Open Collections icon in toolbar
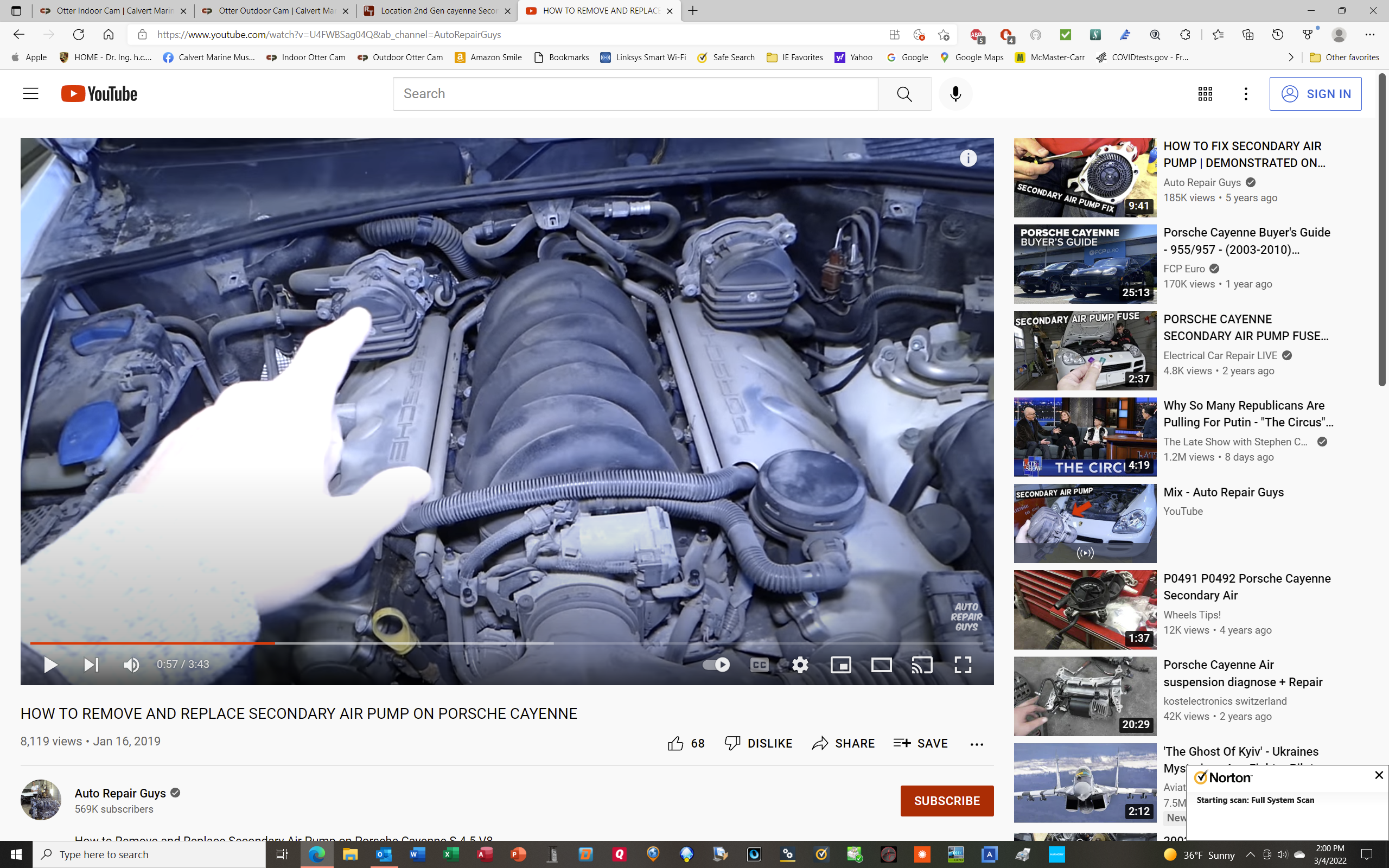 pyautogui.click(x=1247, y=34)
